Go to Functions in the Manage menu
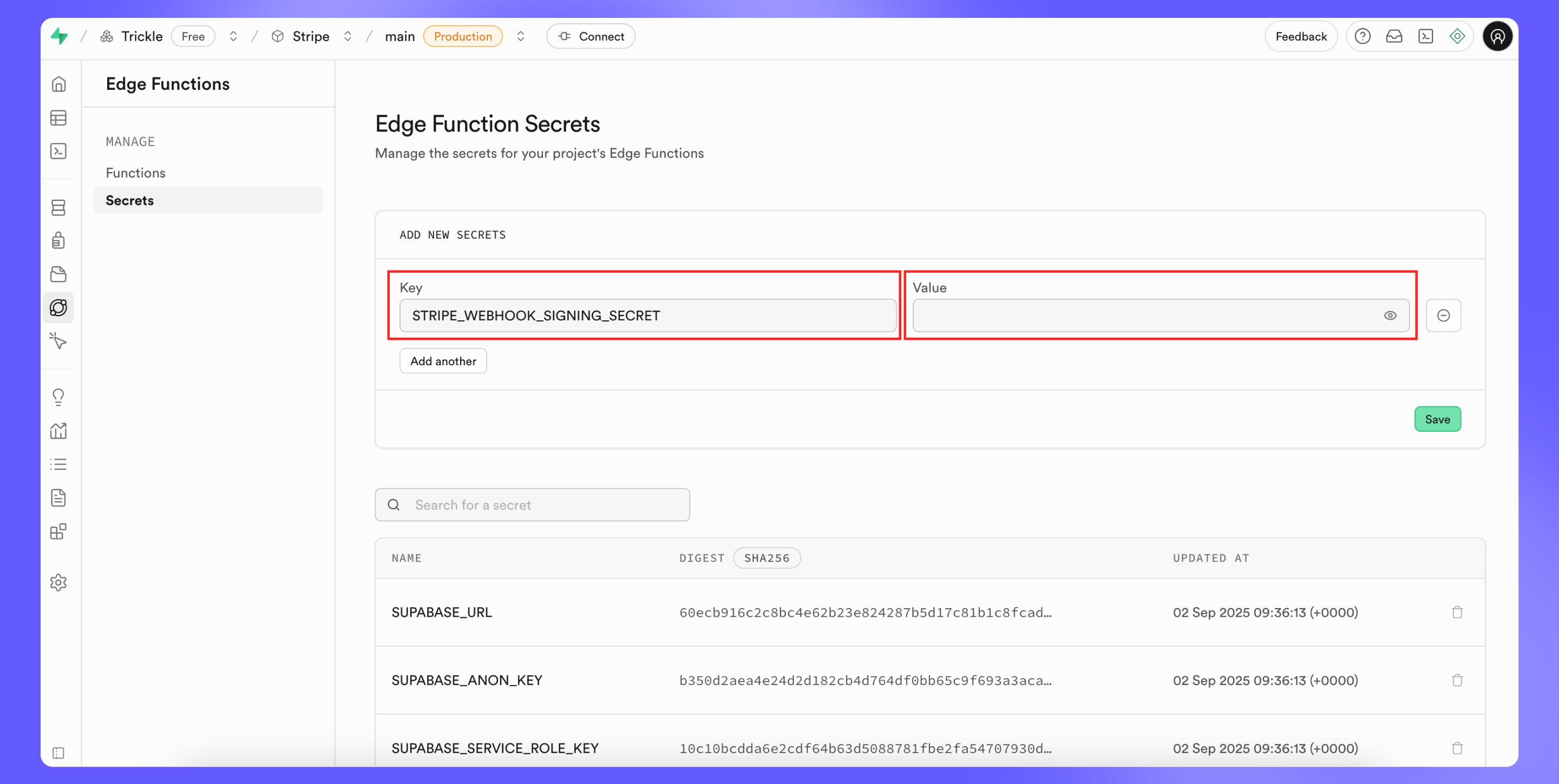Image resolution: width=1559 pixels, height=784 pixels. [135, 173]
